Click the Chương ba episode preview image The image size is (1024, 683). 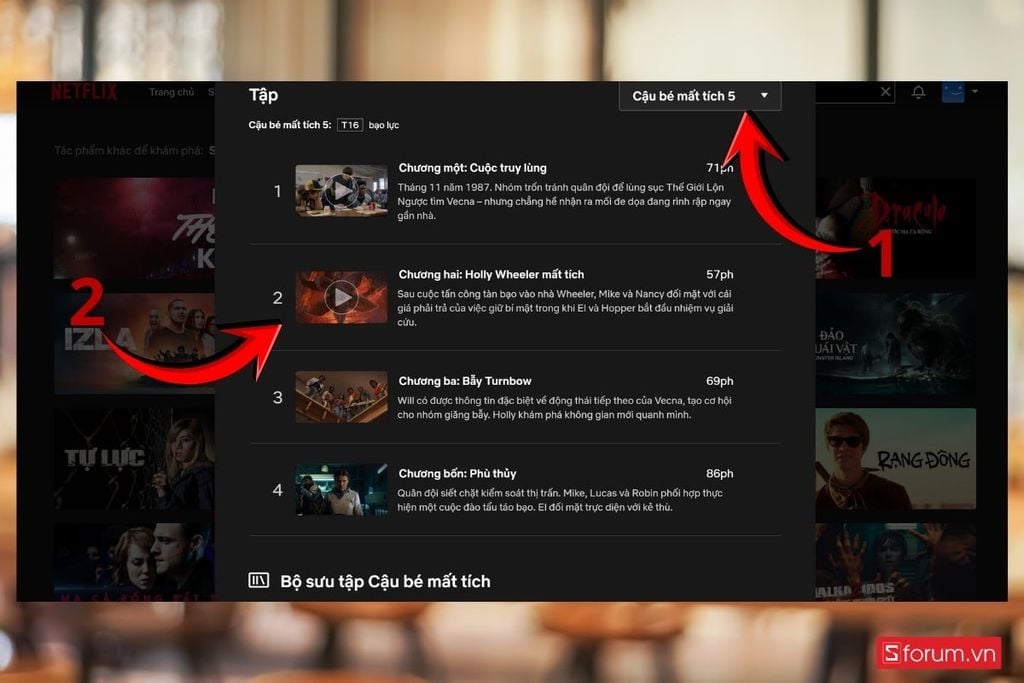tap(340, 397)
